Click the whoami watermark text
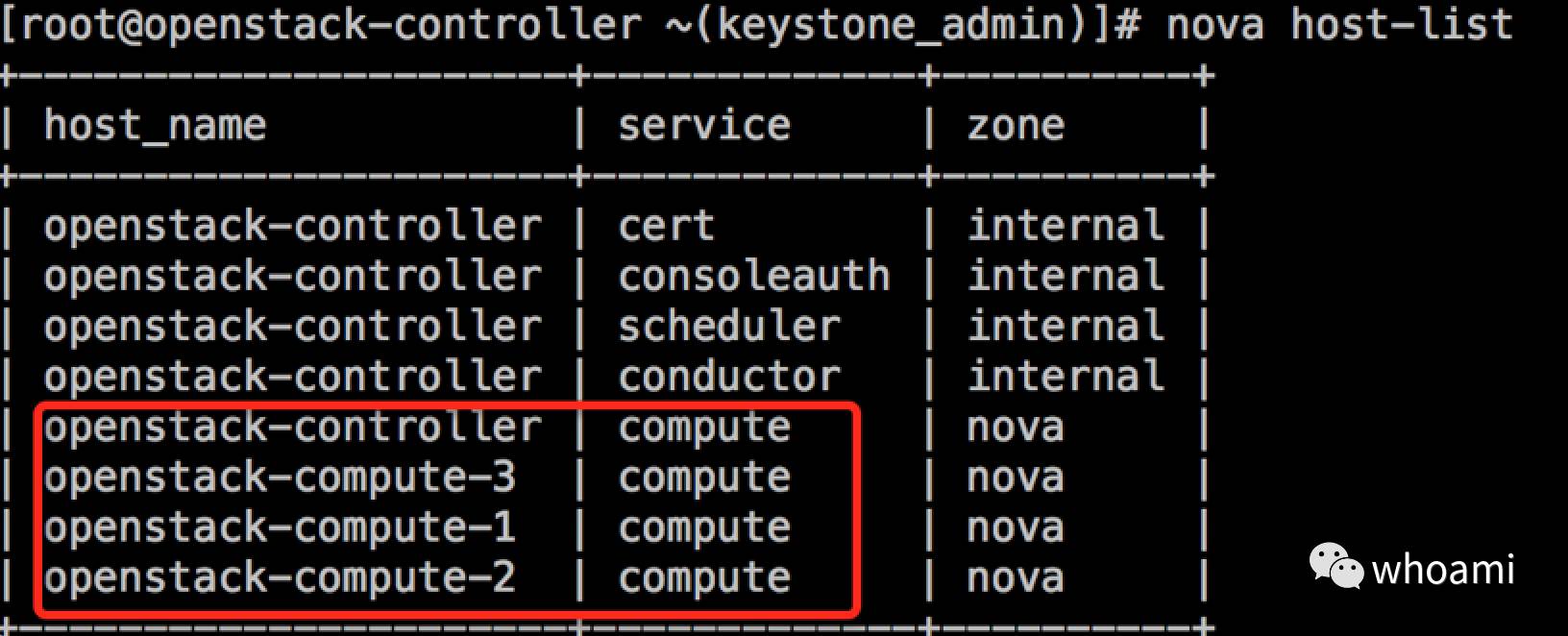 (x=1443, y=571)
